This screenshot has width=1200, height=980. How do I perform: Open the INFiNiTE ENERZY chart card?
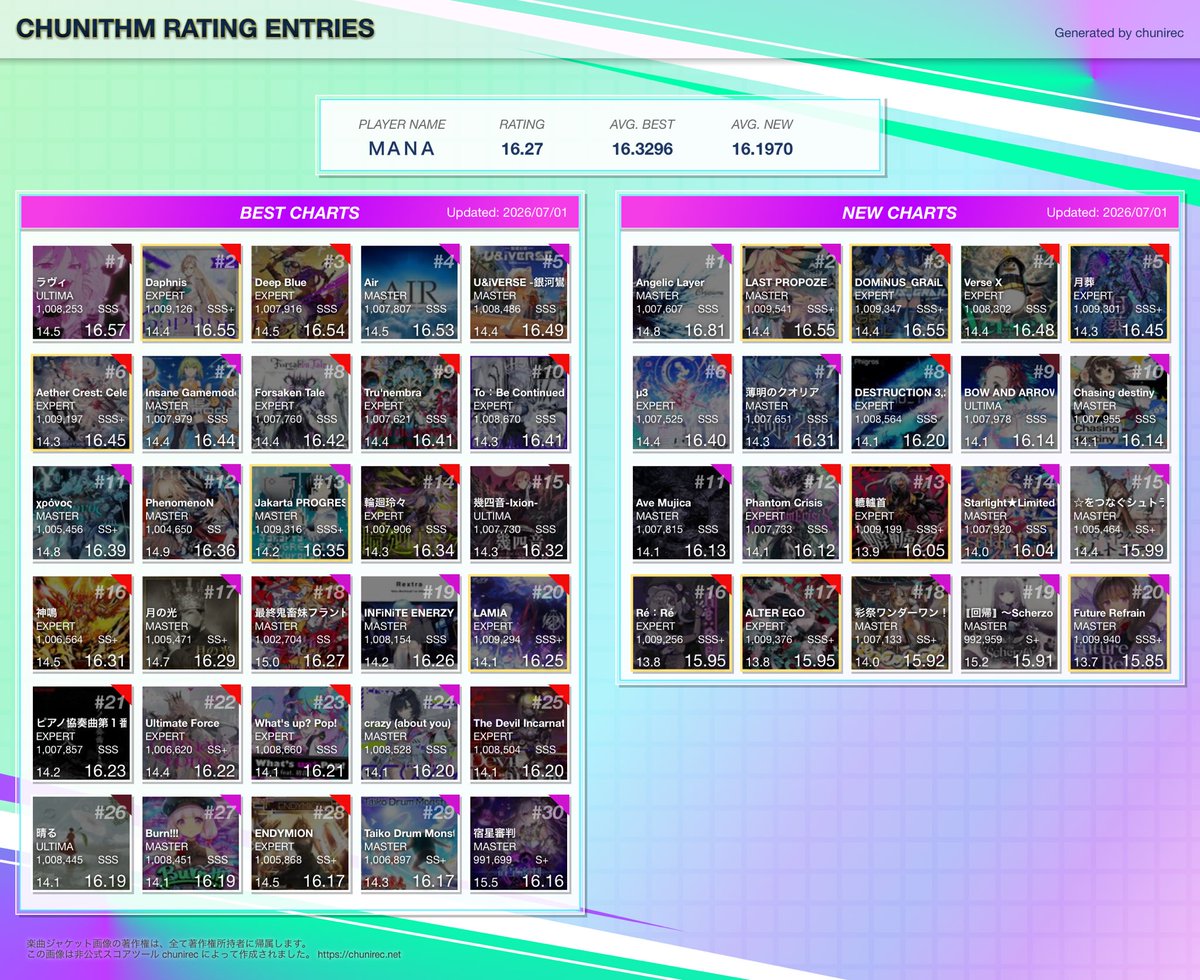[x=410, y=622]
